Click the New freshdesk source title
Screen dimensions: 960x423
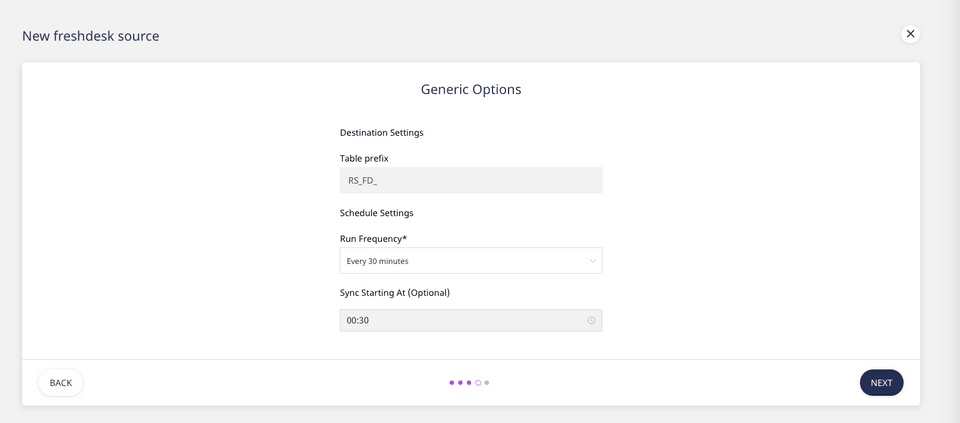[91, 36]
